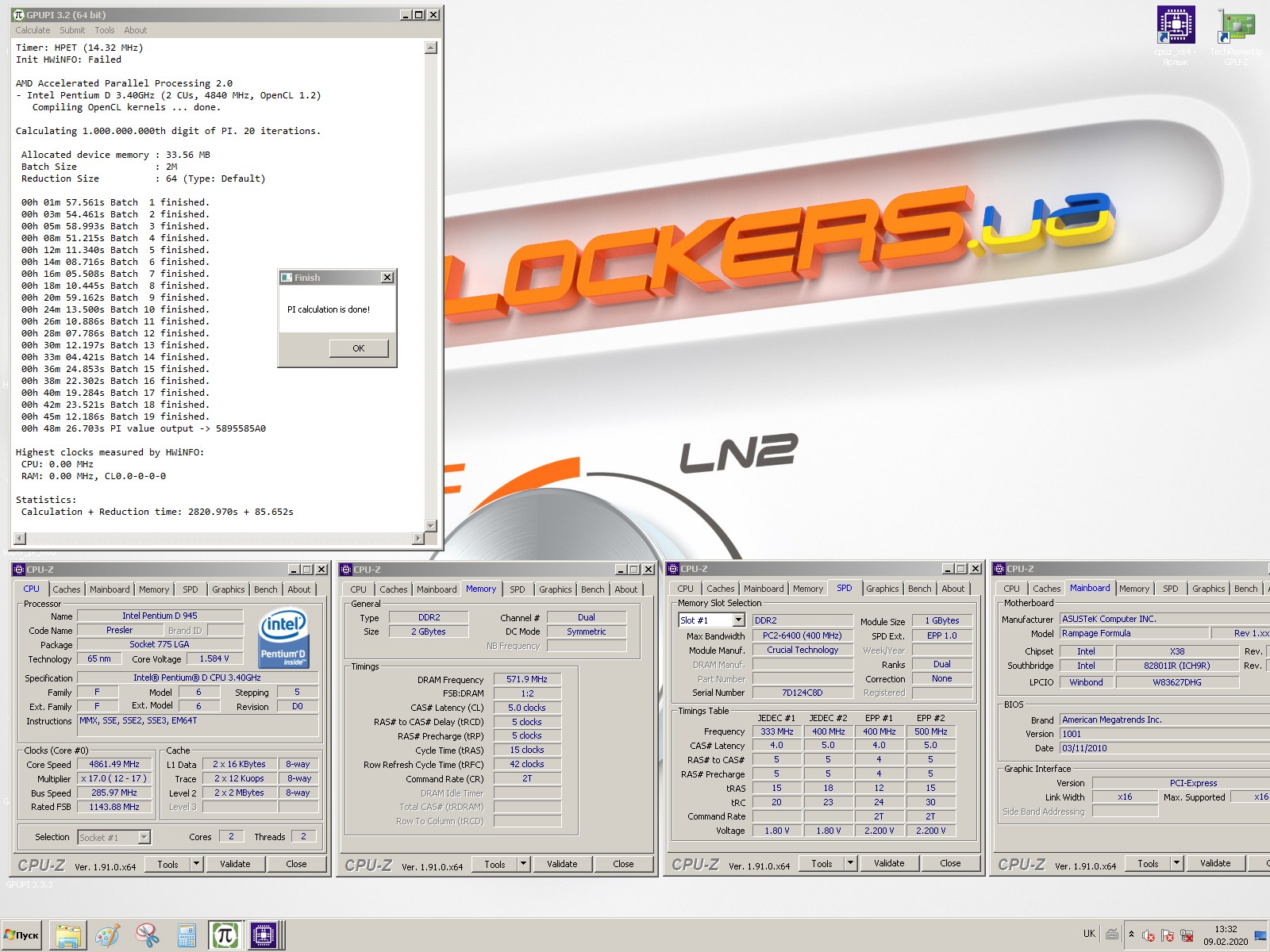Click OK in the Finish dialog
The width and height of the screenshot is (1270, 952).
pos(359,348)
